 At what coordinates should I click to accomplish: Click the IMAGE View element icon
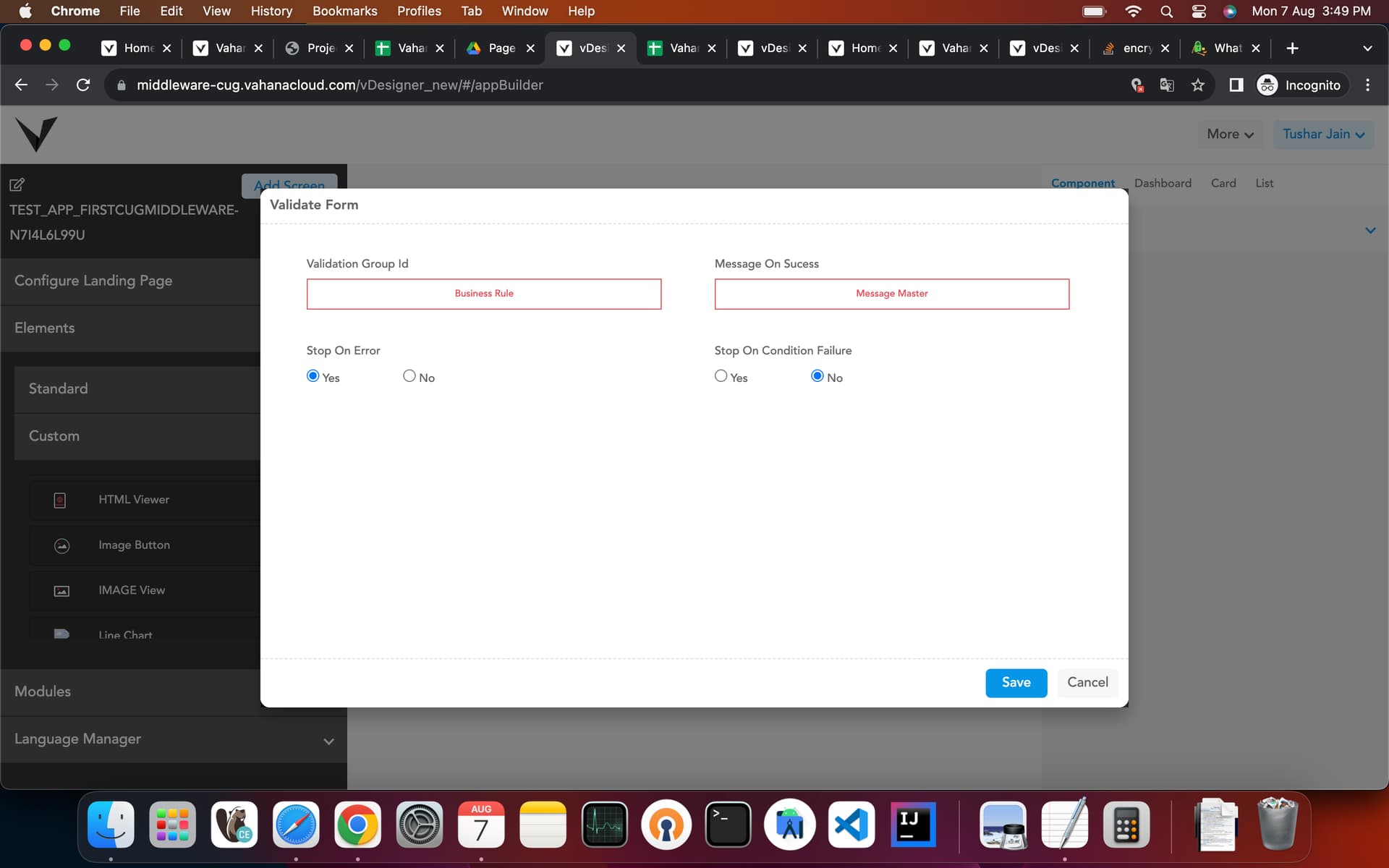point(61,591)
